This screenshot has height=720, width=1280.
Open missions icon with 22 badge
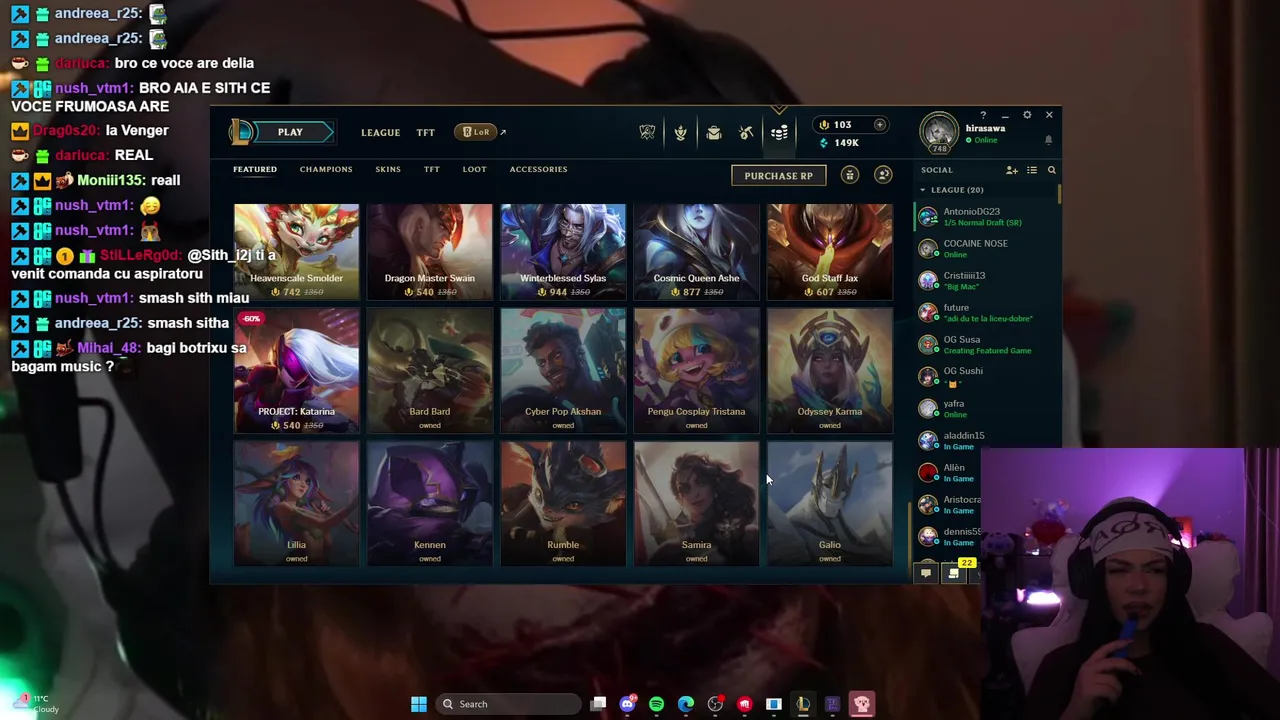click(x=955, y=572)
